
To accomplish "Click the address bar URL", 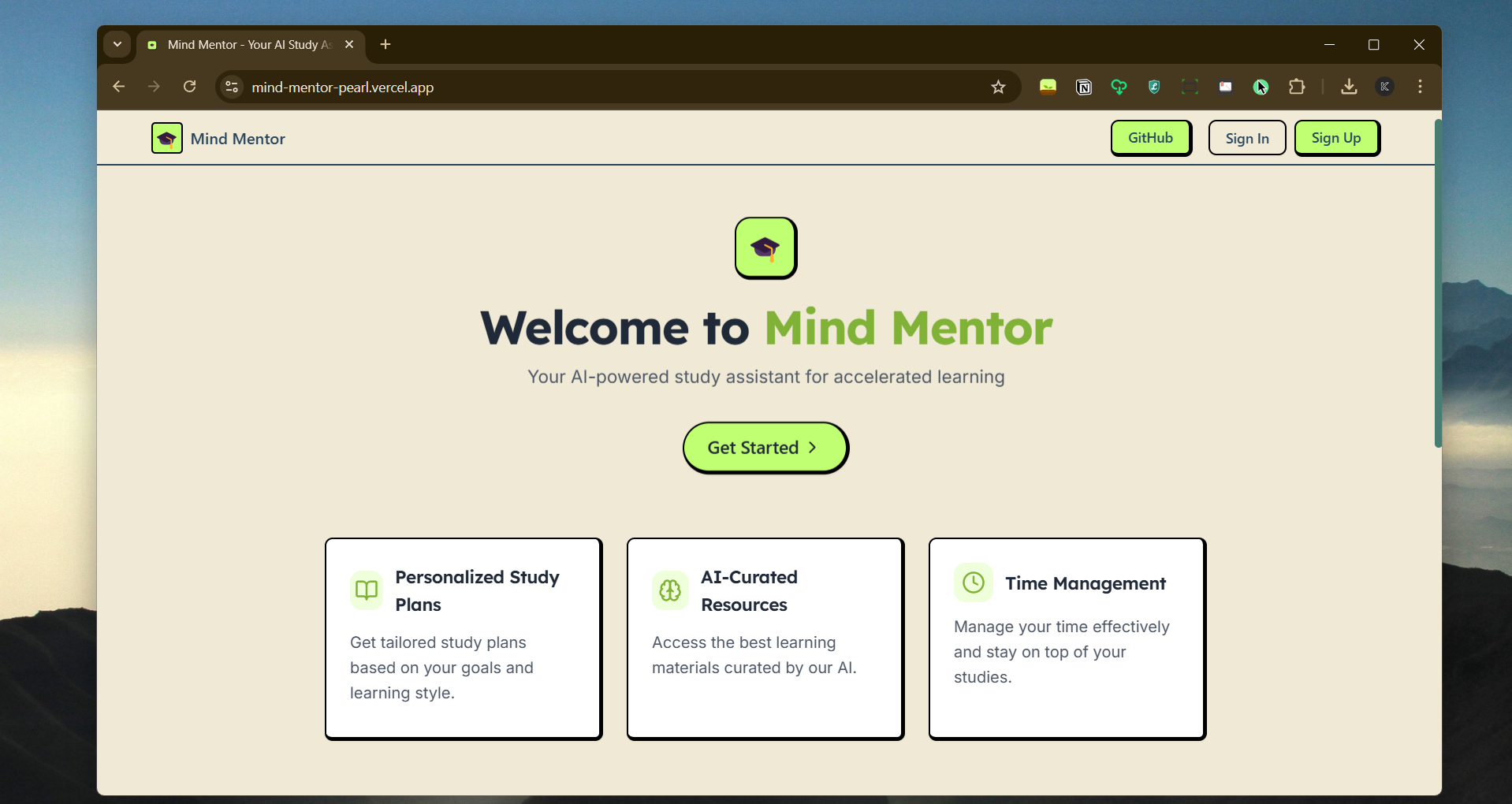I will click(342, 87).
